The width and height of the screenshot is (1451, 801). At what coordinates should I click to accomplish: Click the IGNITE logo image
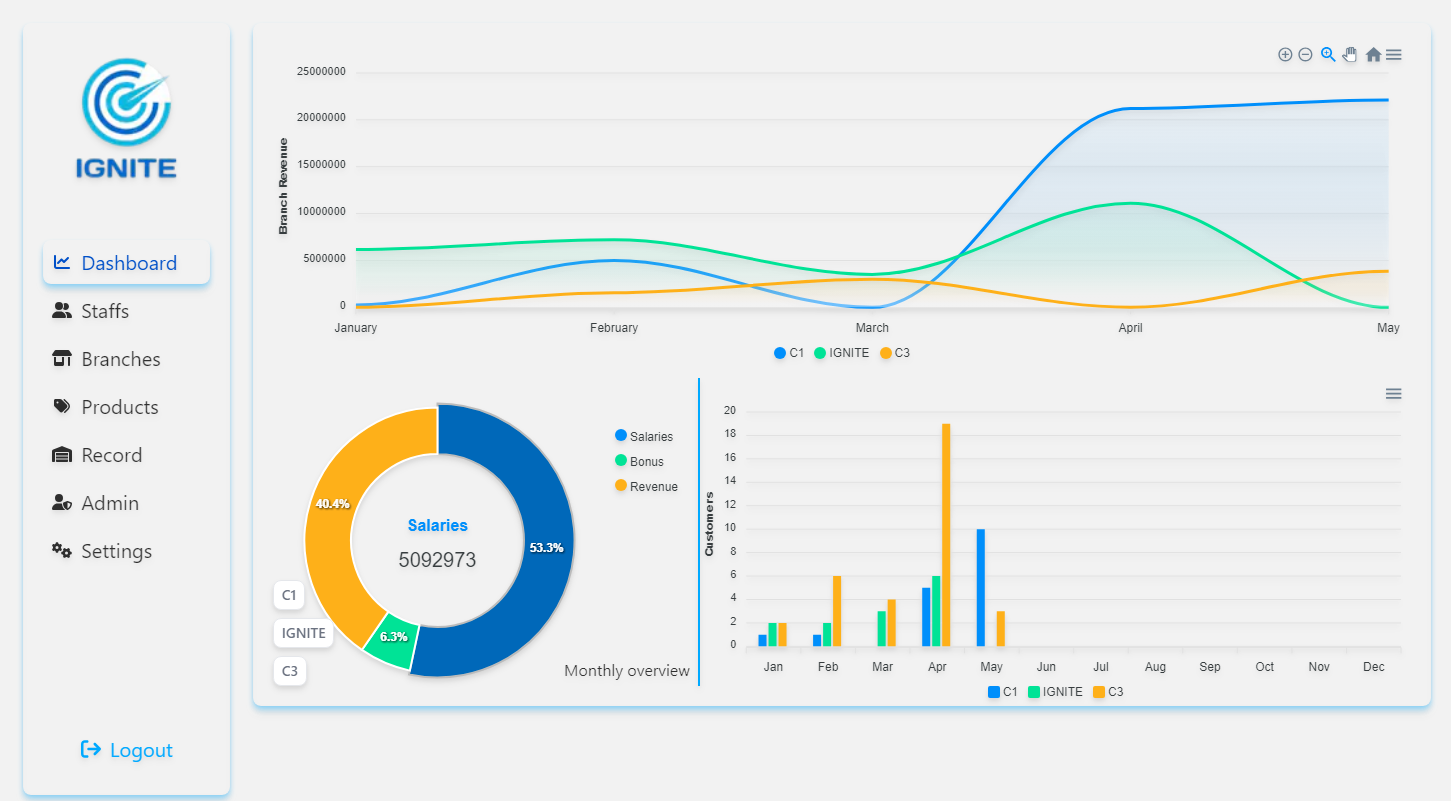point(126,118)
